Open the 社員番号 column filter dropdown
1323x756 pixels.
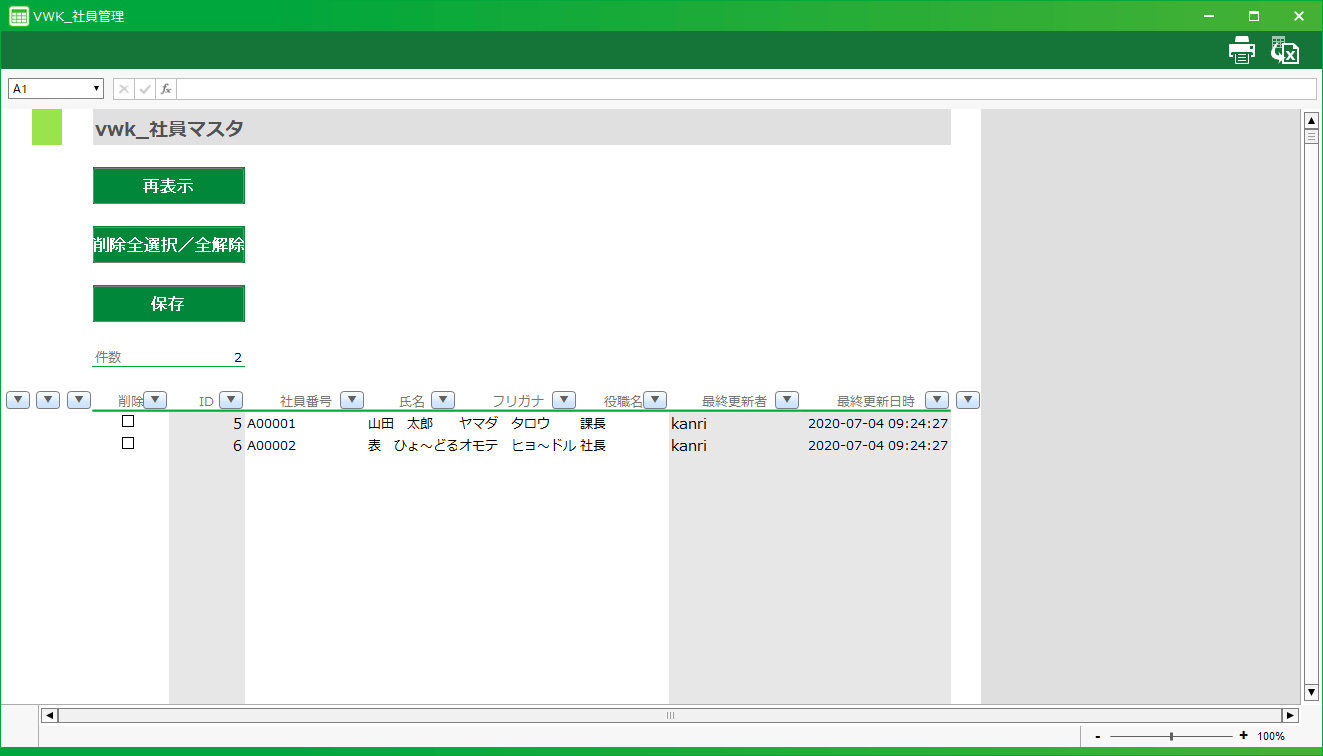tap(351, 400)
